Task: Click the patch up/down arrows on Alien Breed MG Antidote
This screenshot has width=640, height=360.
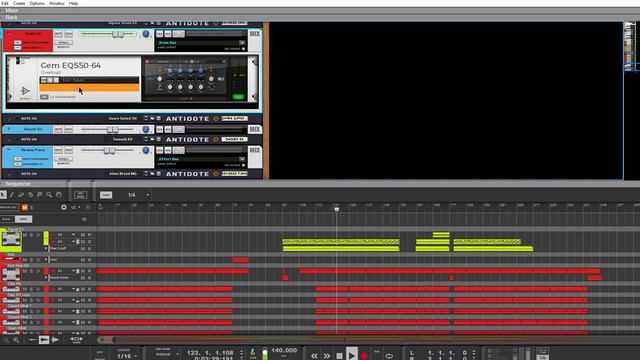Action: coord(146,173)
